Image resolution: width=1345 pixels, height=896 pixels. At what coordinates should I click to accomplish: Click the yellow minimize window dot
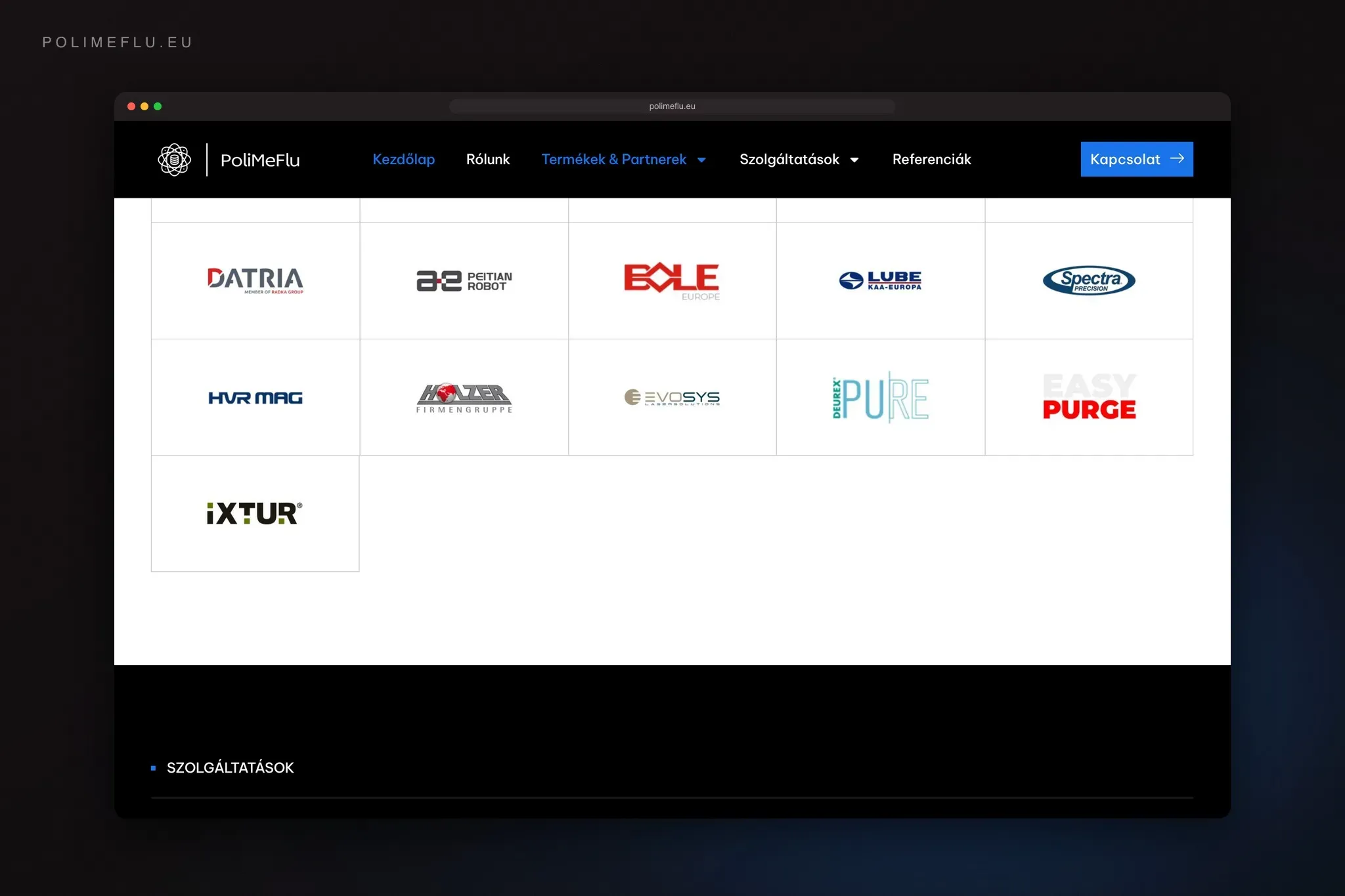[x=144, y=106]
